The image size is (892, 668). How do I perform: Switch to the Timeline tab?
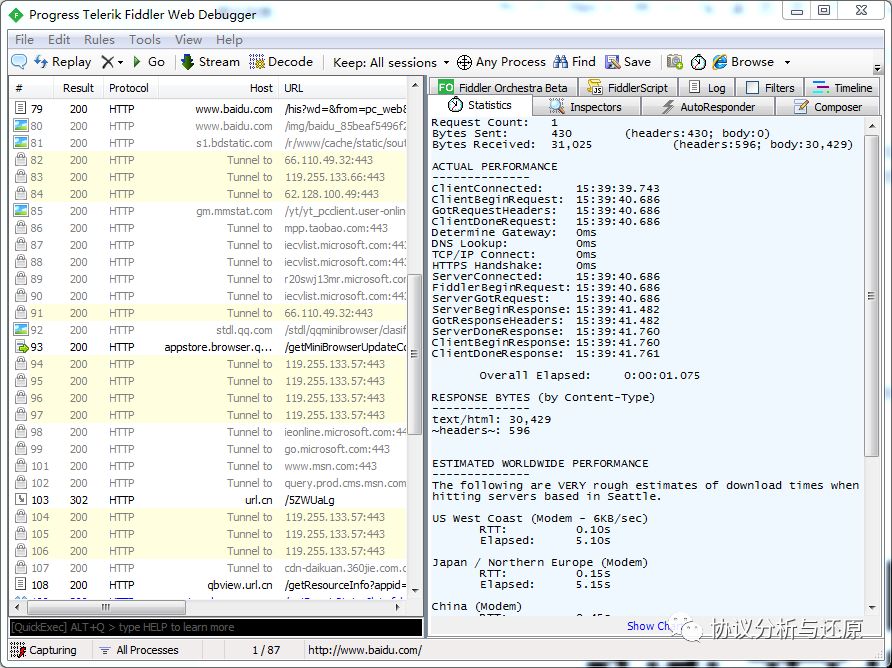coord(842,88)
